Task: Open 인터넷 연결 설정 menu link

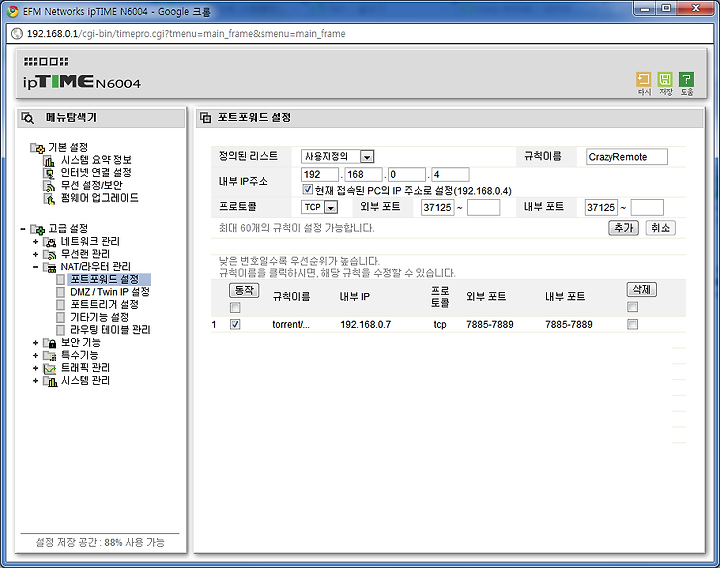Action: 96,173
